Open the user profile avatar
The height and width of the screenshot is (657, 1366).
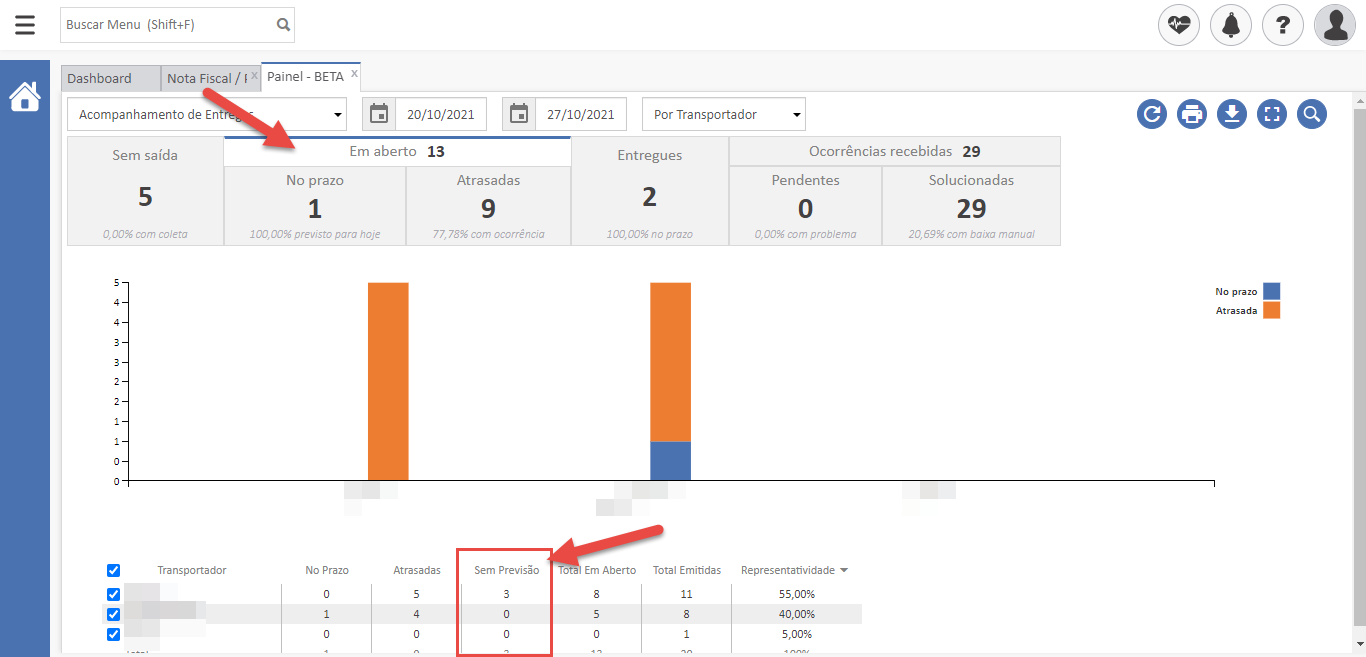(x=1335, y=25)
